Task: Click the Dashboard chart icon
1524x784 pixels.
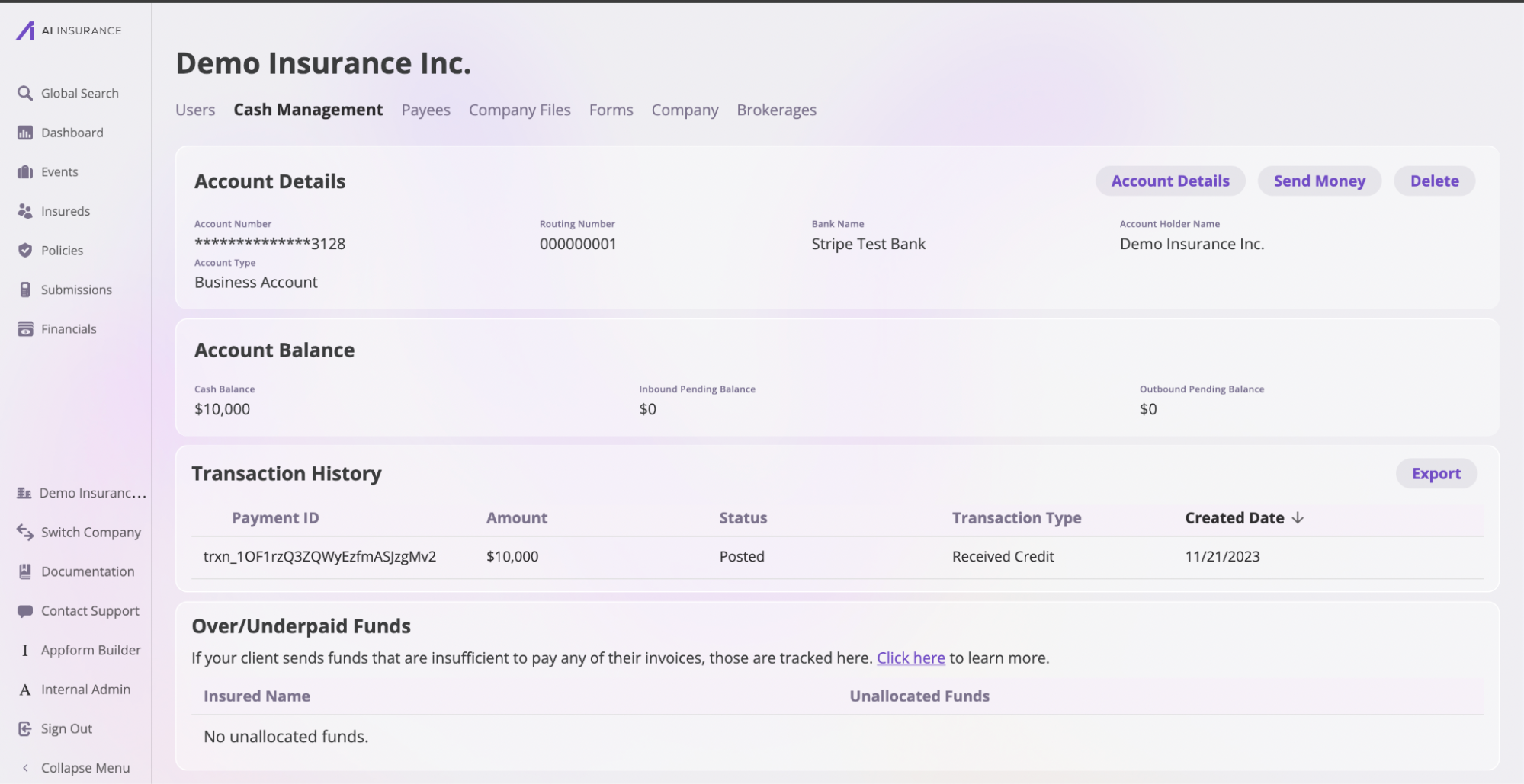Action: (25, 133)
